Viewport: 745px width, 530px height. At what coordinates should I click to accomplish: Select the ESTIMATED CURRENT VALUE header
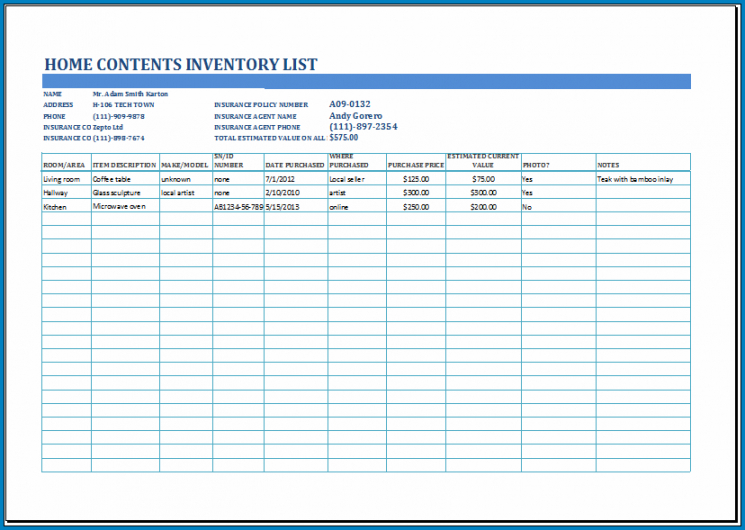pos(483,161)
